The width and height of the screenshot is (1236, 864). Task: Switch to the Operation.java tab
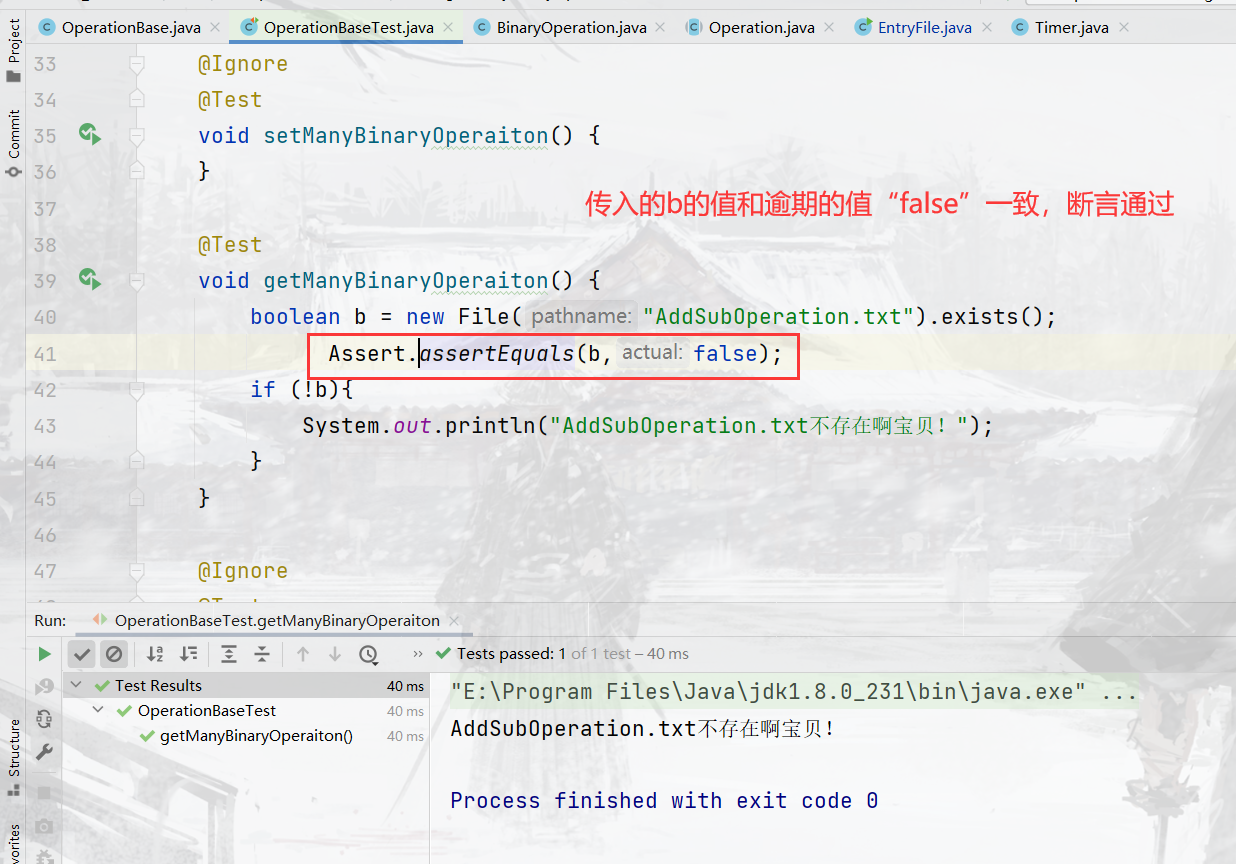point(761,27)
